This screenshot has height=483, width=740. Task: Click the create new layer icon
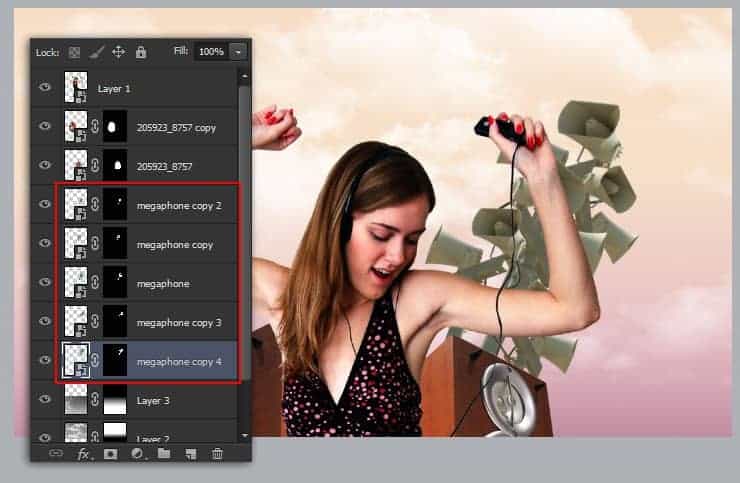point(190,453)
